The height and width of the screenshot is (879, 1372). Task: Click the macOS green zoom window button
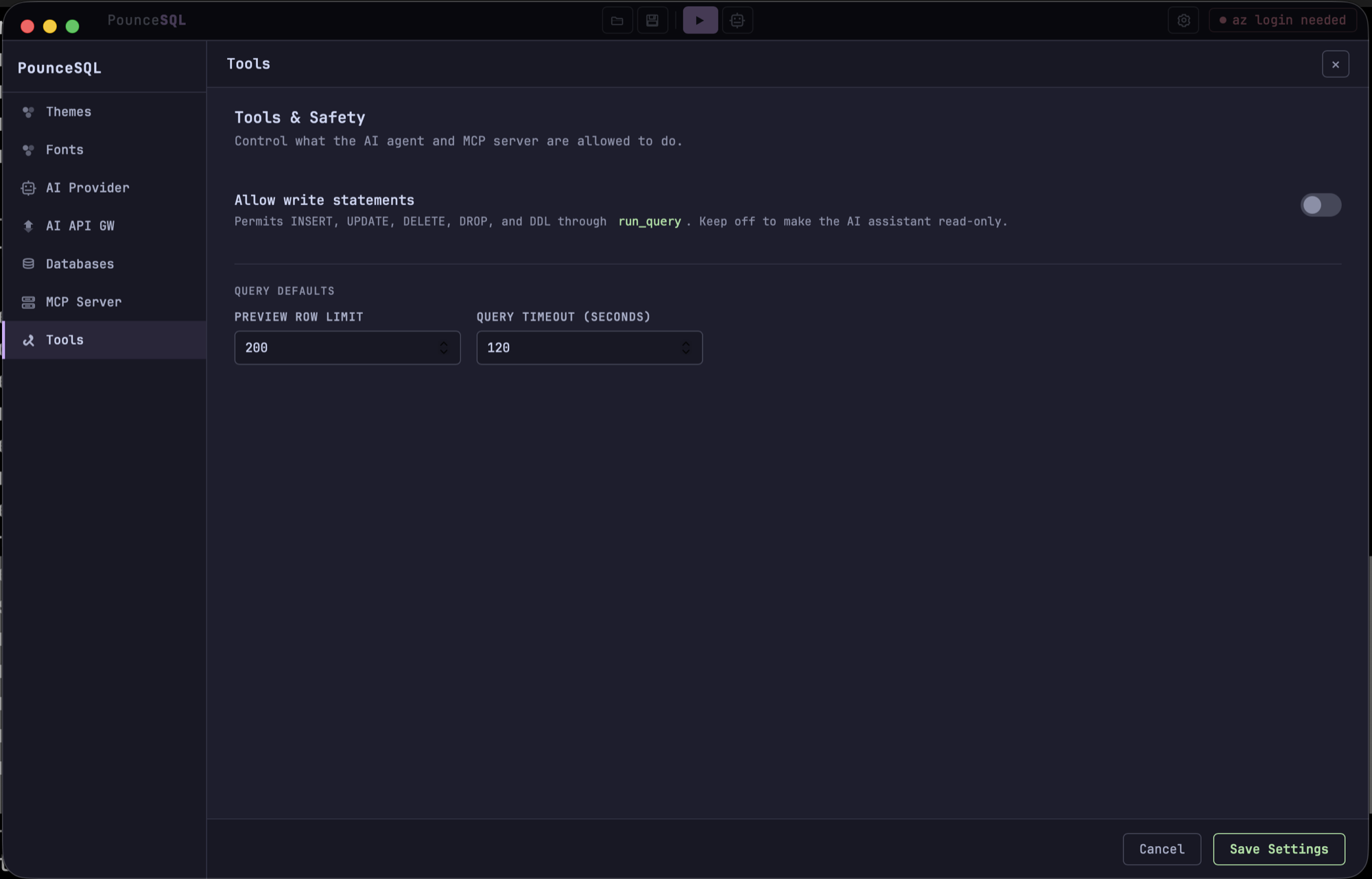tap(72, 26)
